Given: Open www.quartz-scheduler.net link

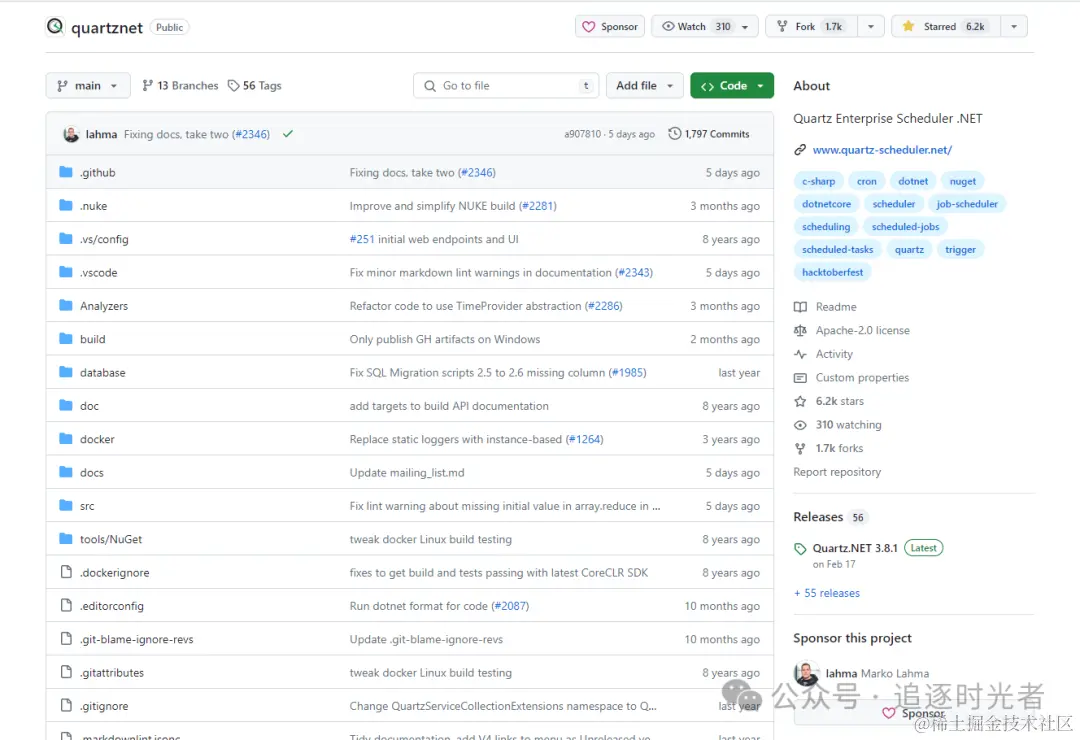Looking at the screenshot, I should [x=882, y=150].
